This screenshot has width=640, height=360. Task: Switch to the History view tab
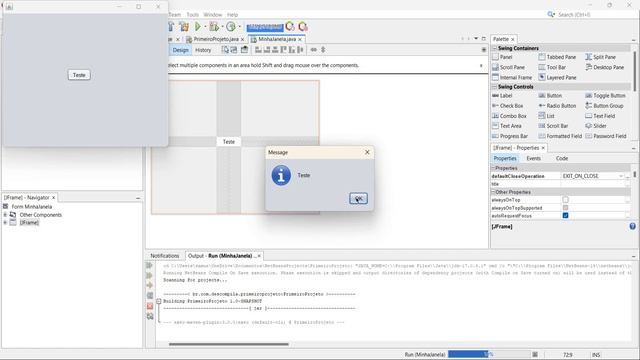point(203,50)
